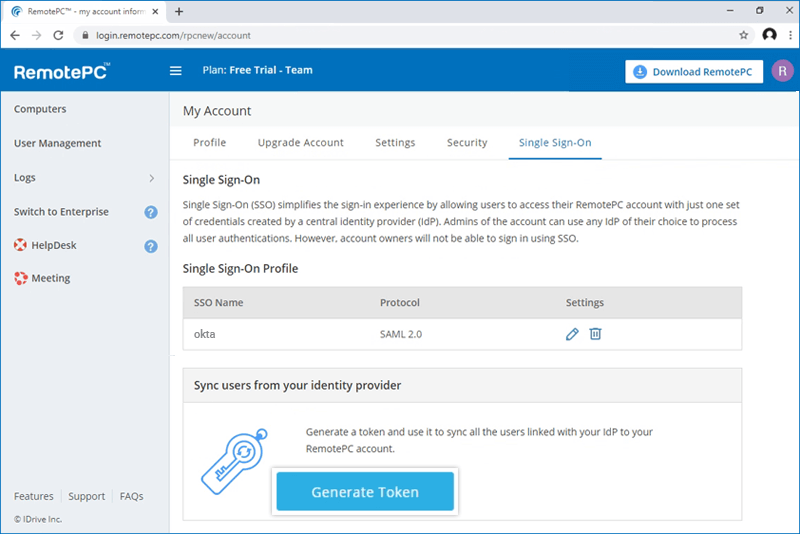Open the browser profile icon
Image resolution: width=800 pixels, height=534 pixels.
[x=768, y=35]
